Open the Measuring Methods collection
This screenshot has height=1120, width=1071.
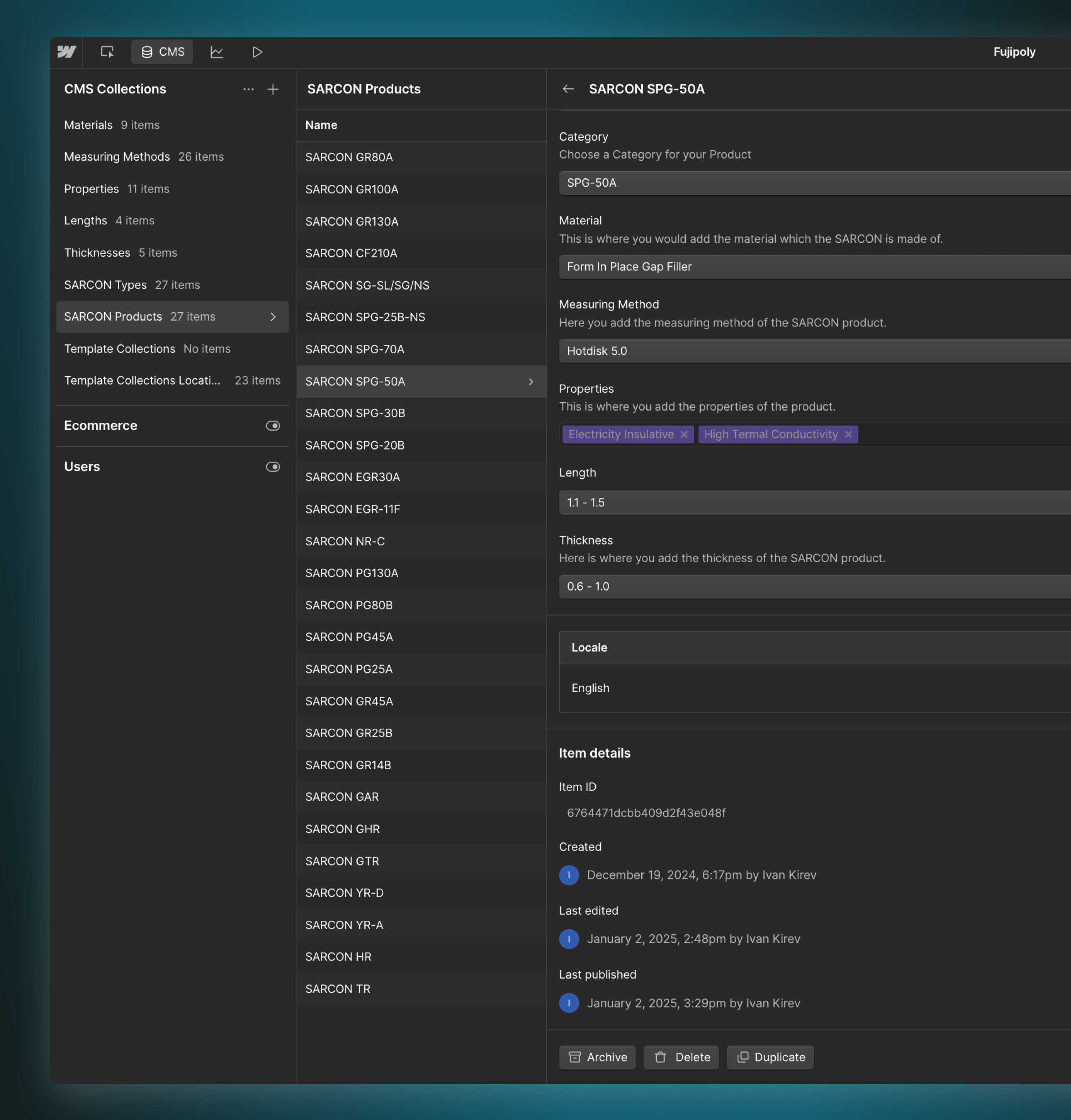click(172, 157)
